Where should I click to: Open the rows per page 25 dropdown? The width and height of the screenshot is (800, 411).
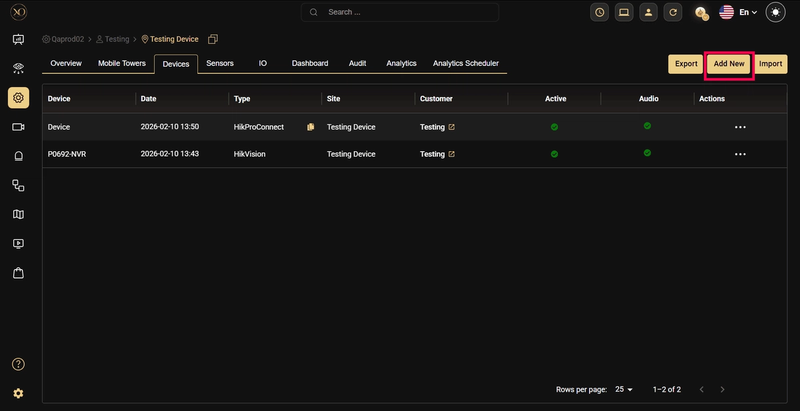point(623,389)
